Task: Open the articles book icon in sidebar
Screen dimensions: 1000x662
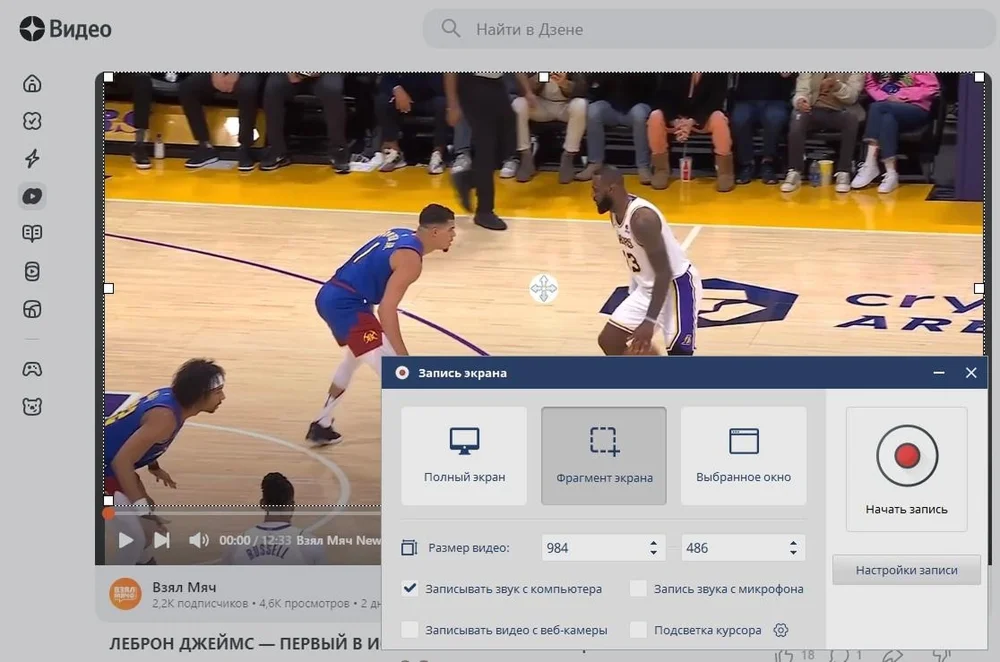Action: (x=32, y=233)
